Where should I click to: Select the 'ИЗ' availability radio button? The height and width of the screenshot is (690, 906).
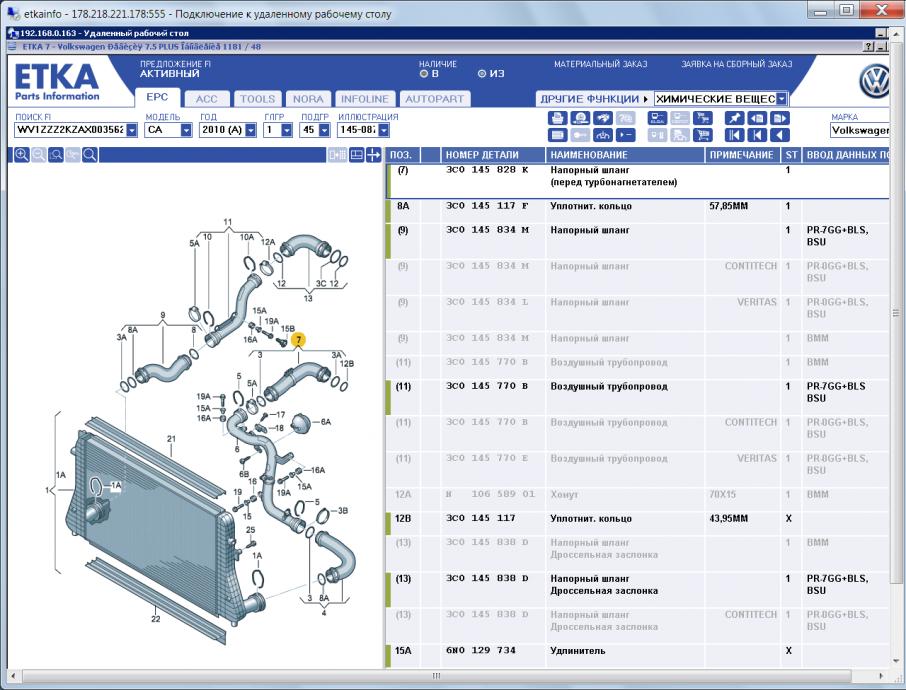coord(482,74)
